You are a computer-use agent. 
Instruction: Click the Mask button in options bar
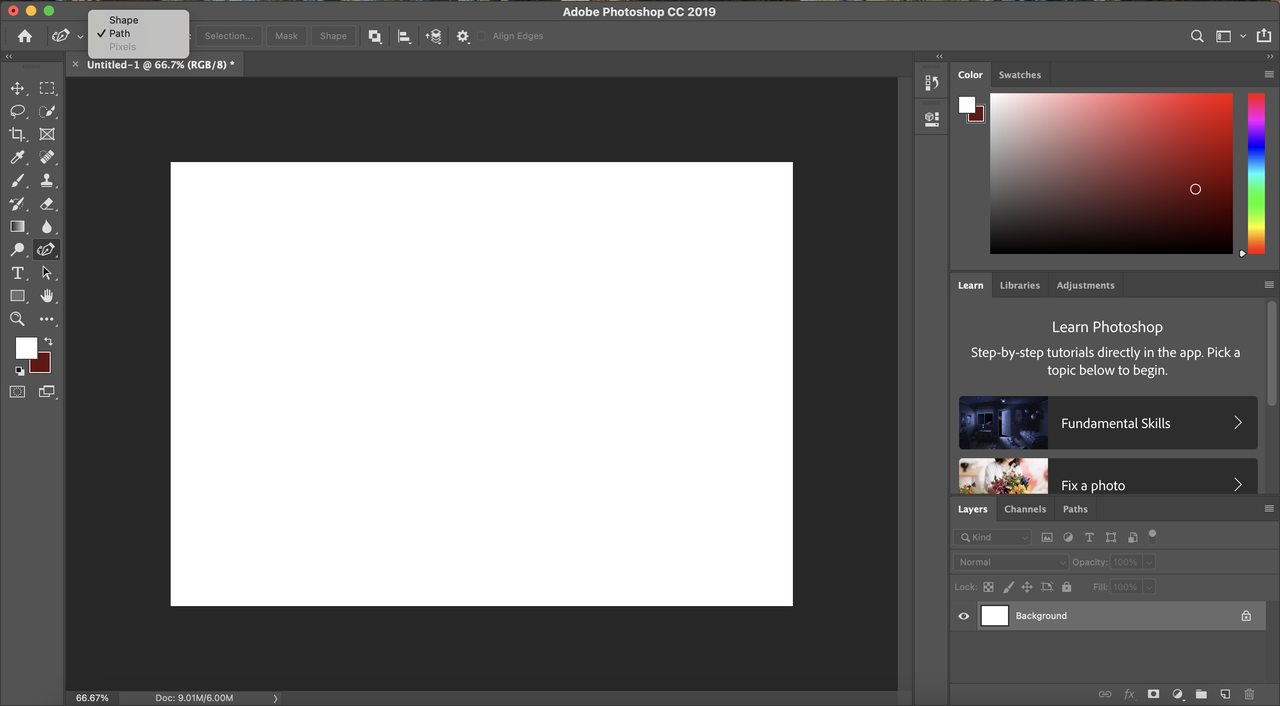286,36
